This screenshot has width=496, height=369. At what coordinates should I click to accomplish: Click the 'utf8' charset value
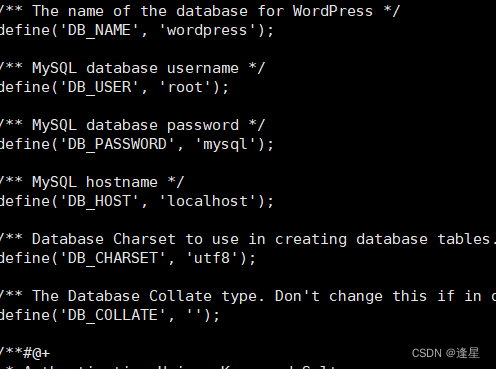pos(212,258)
